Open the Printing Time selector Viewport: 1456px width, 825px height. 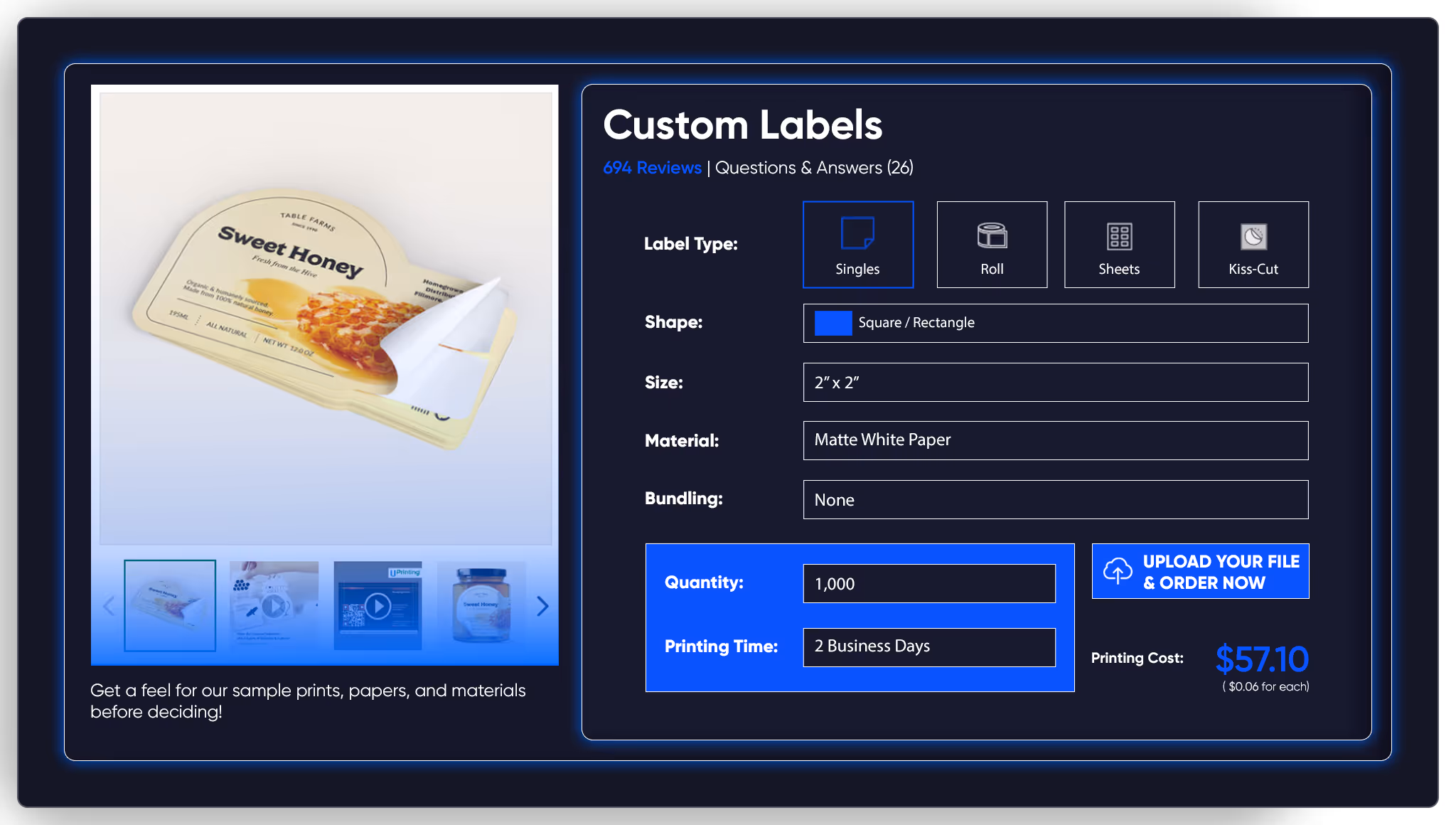click(928, 646)
